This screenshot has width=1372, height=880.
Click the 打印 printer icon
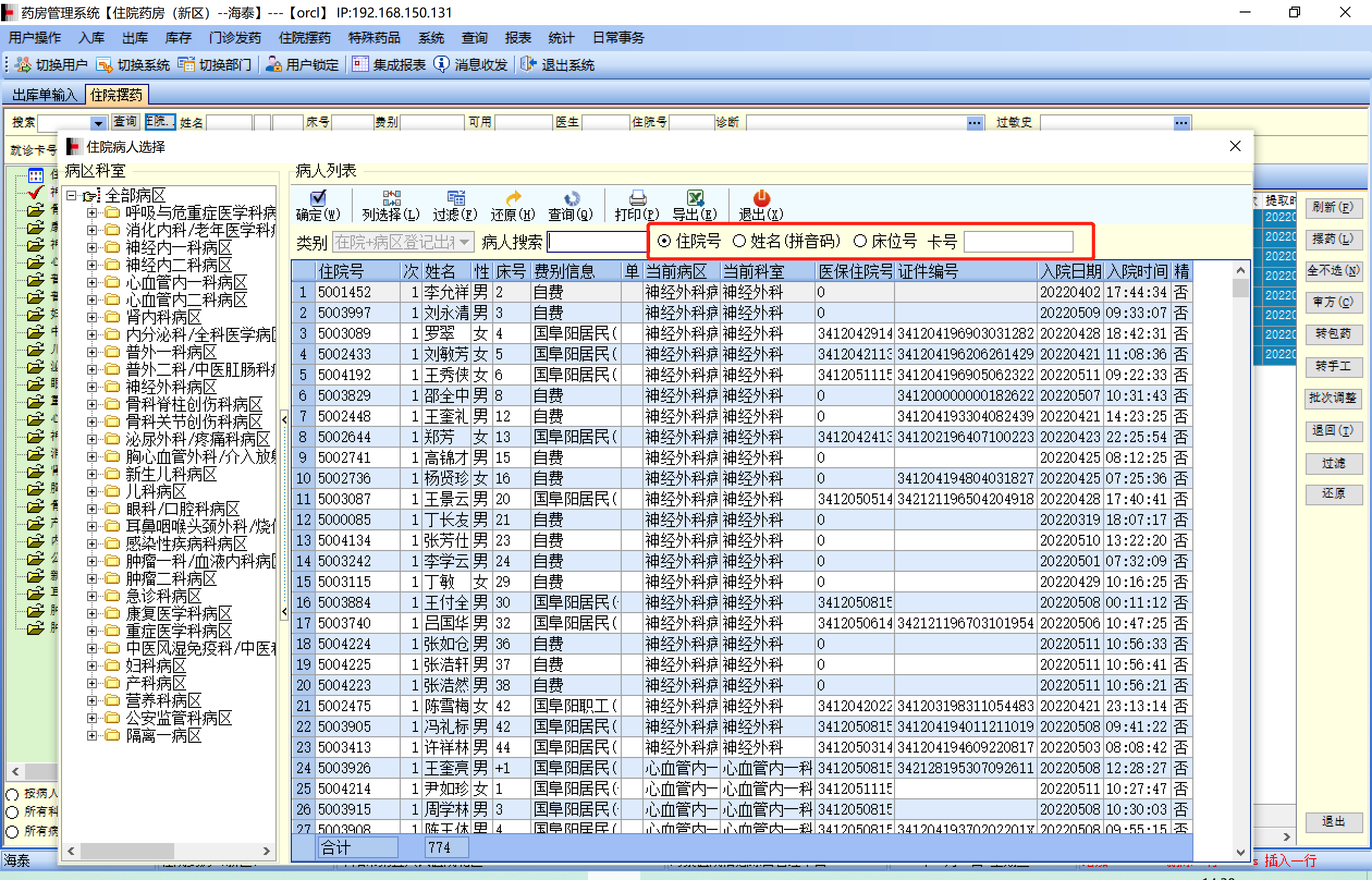637,198
